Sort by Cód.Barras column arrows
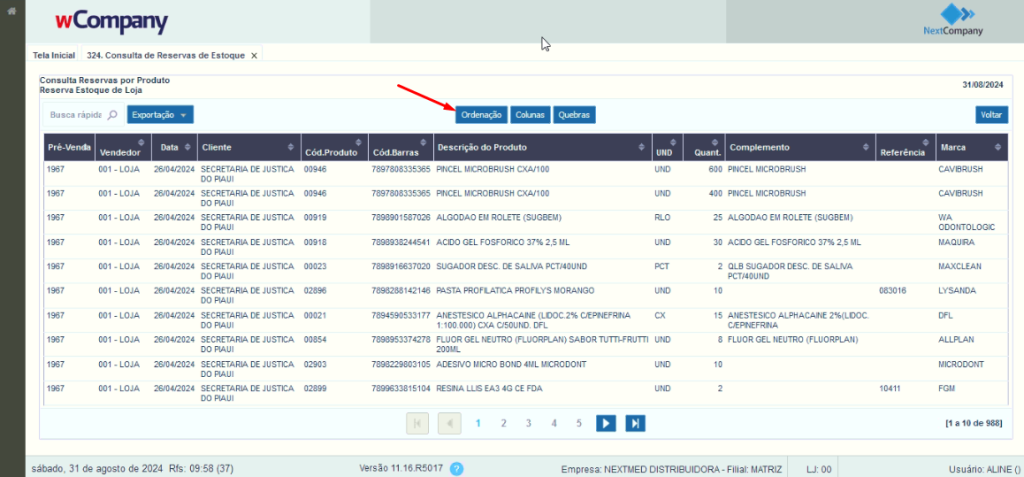Screen dimensions: 1024x477 (x=424, y=143)
